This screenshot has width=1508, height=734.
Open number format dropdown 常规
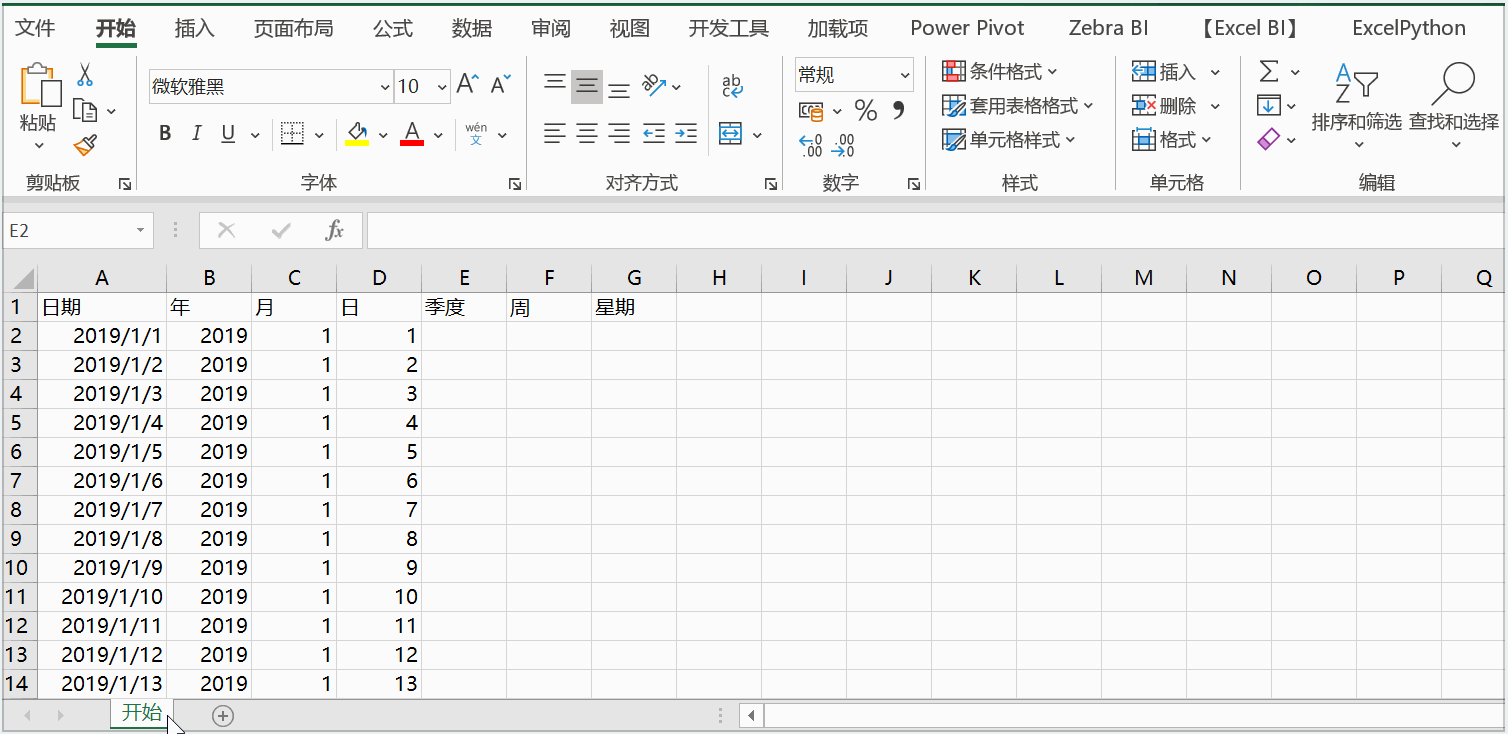[905, 75]
